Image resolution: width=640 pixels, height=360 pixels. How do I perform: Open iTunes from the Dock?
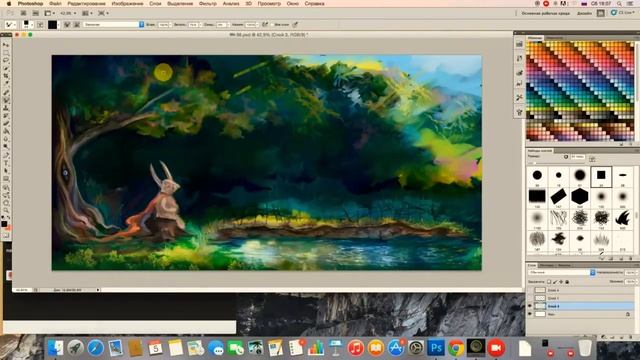click(x=356, y=348)
